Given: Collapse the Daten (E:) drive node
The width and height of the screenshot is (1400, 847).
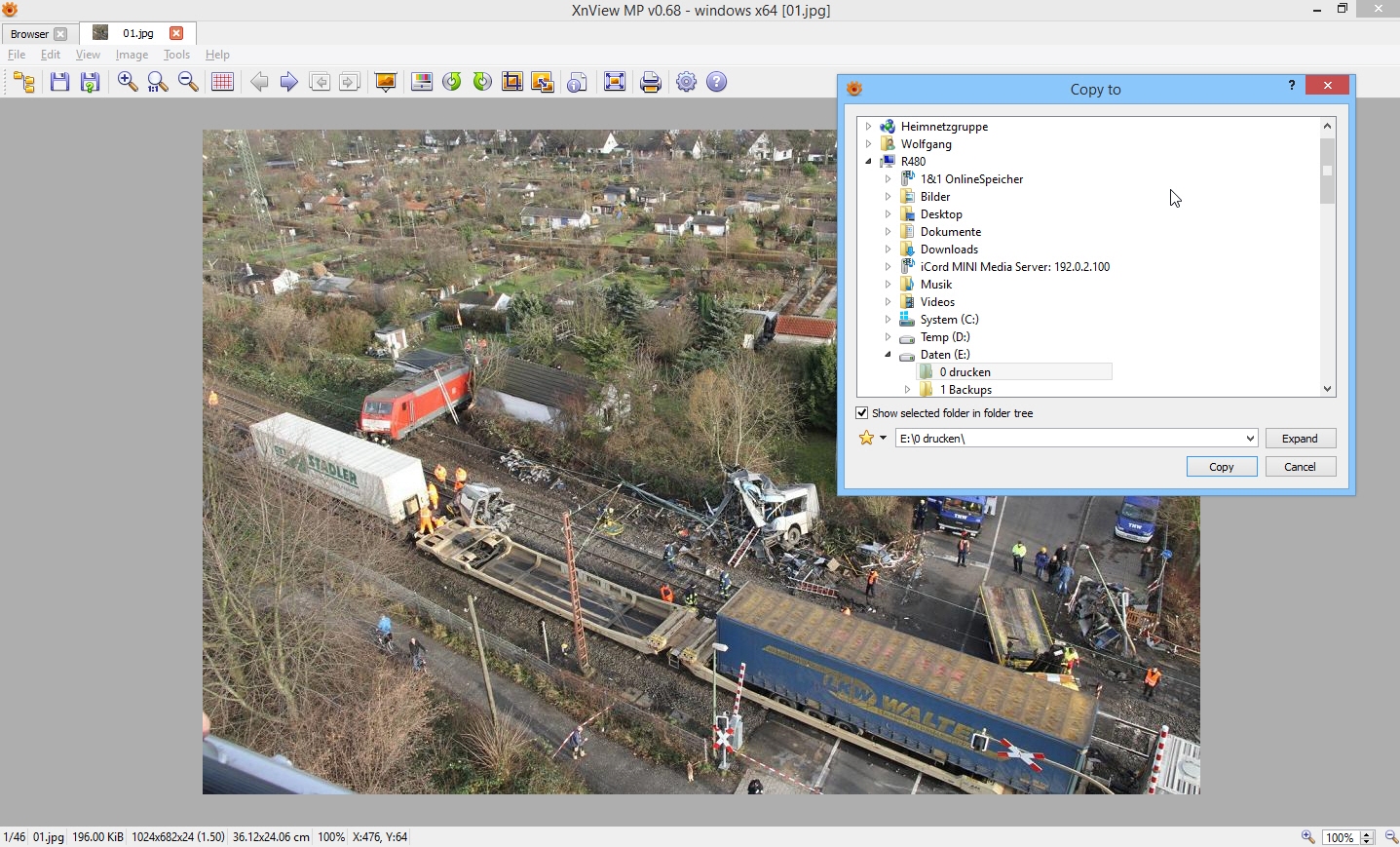Looking at the screenshot, I should [x=888, y=355].
